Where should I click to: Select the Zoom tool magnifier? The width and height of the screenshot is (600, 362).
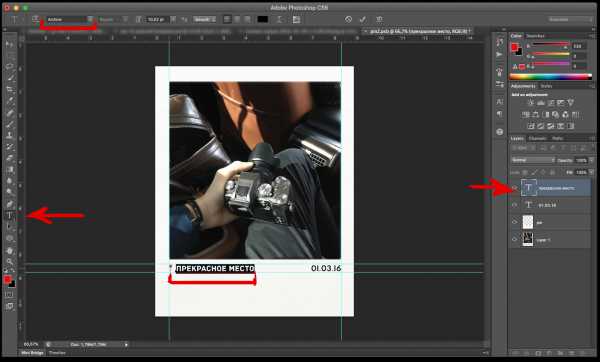[10, 262]
